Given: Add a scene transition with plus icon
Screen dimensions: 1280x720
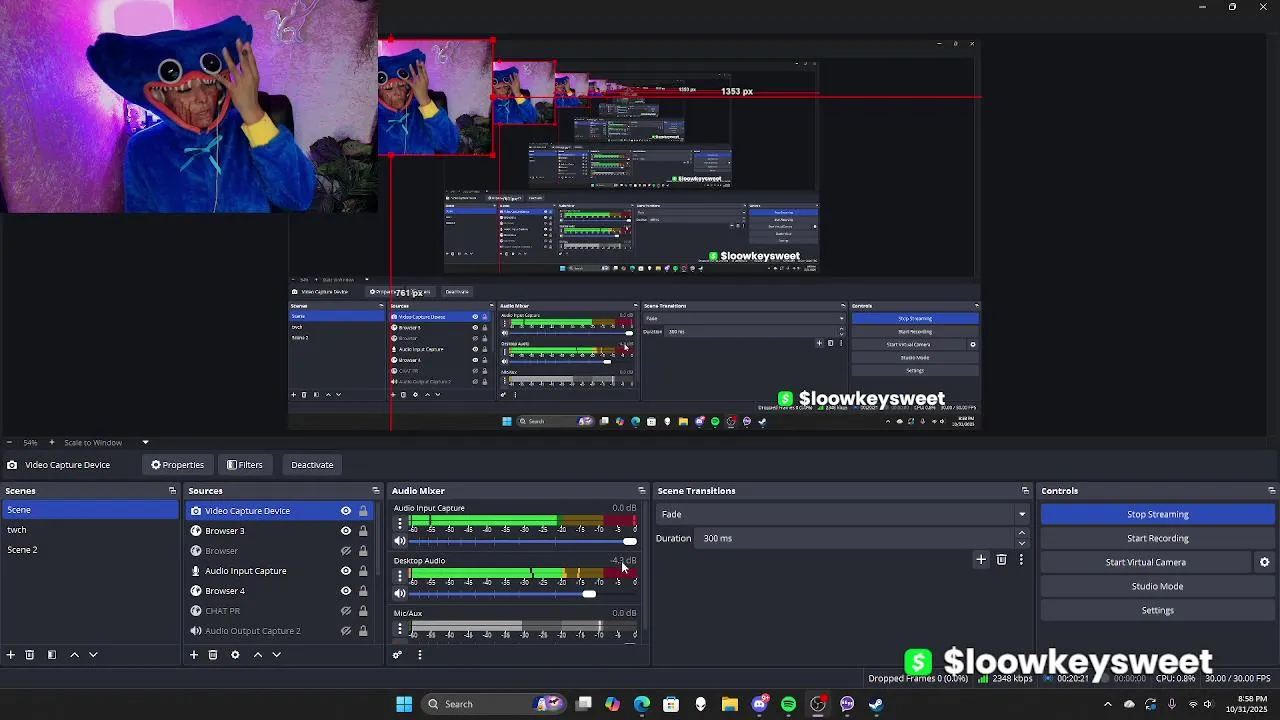Looking at the screenshot, I should 981,560.
